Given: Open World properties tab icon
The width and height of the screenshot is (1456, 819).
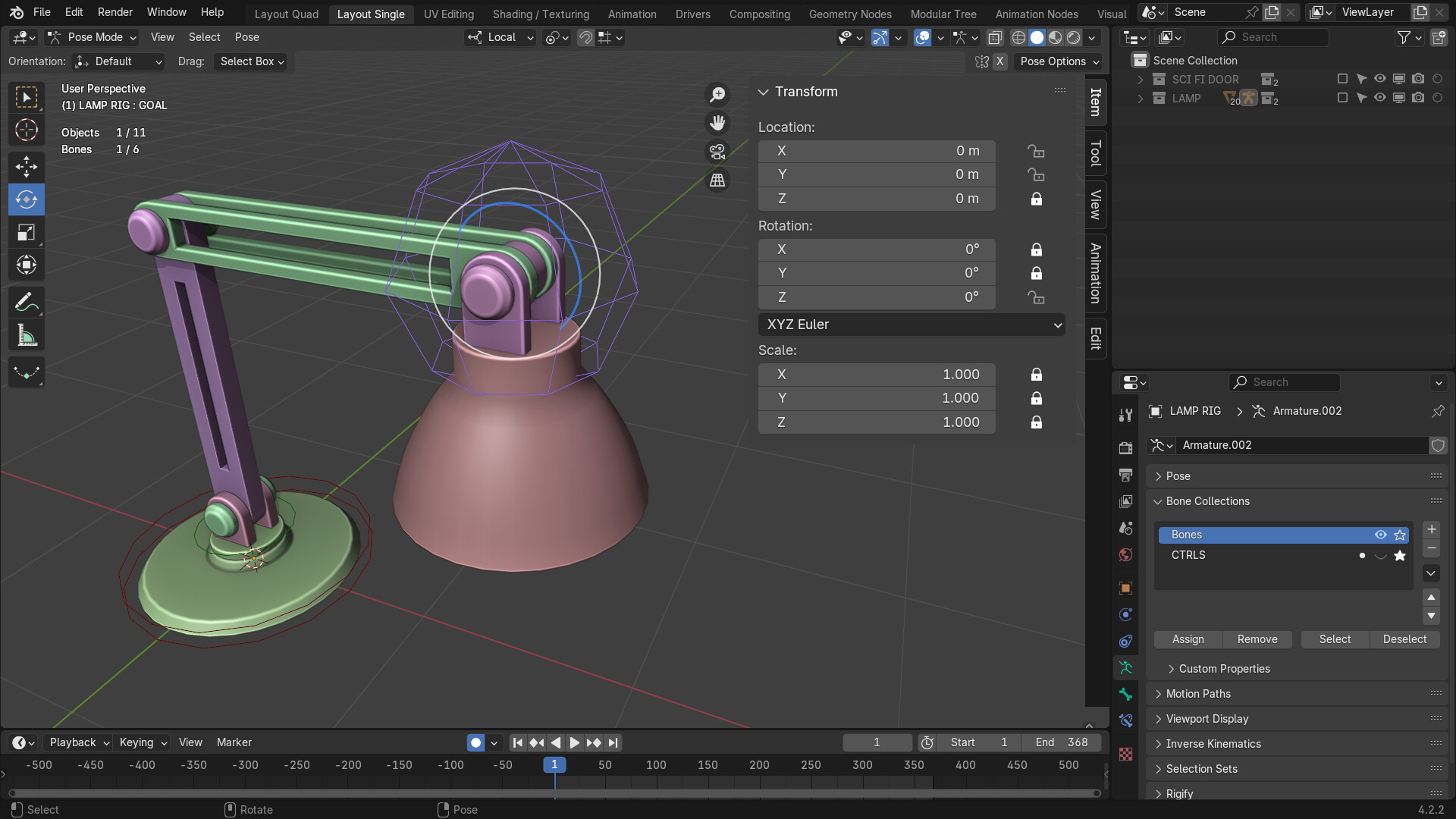Looking at the screenshot, I should click(x=1125, y=554).
